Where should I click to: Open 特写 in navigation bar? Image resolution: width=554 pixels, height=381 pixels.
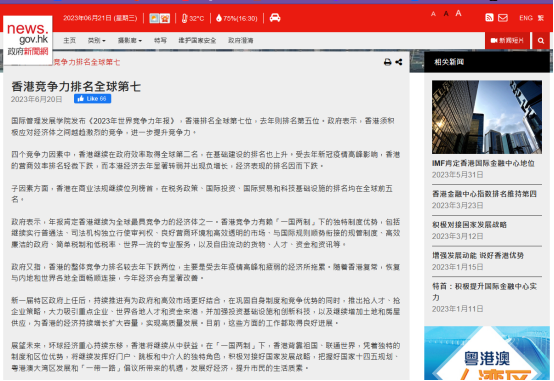point(160,40)
